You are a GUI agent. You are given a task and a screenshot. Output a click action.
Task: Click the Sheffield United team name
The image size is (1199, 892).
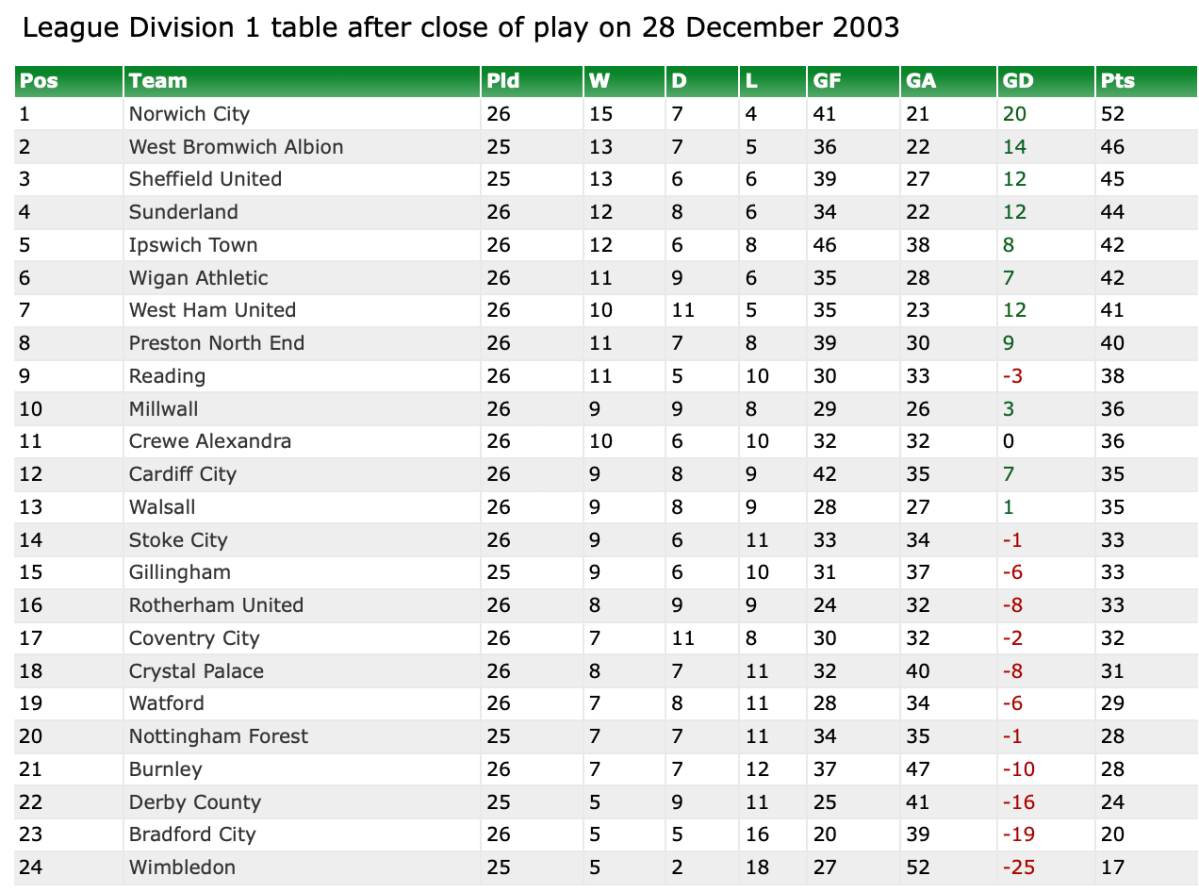(205, 179)
